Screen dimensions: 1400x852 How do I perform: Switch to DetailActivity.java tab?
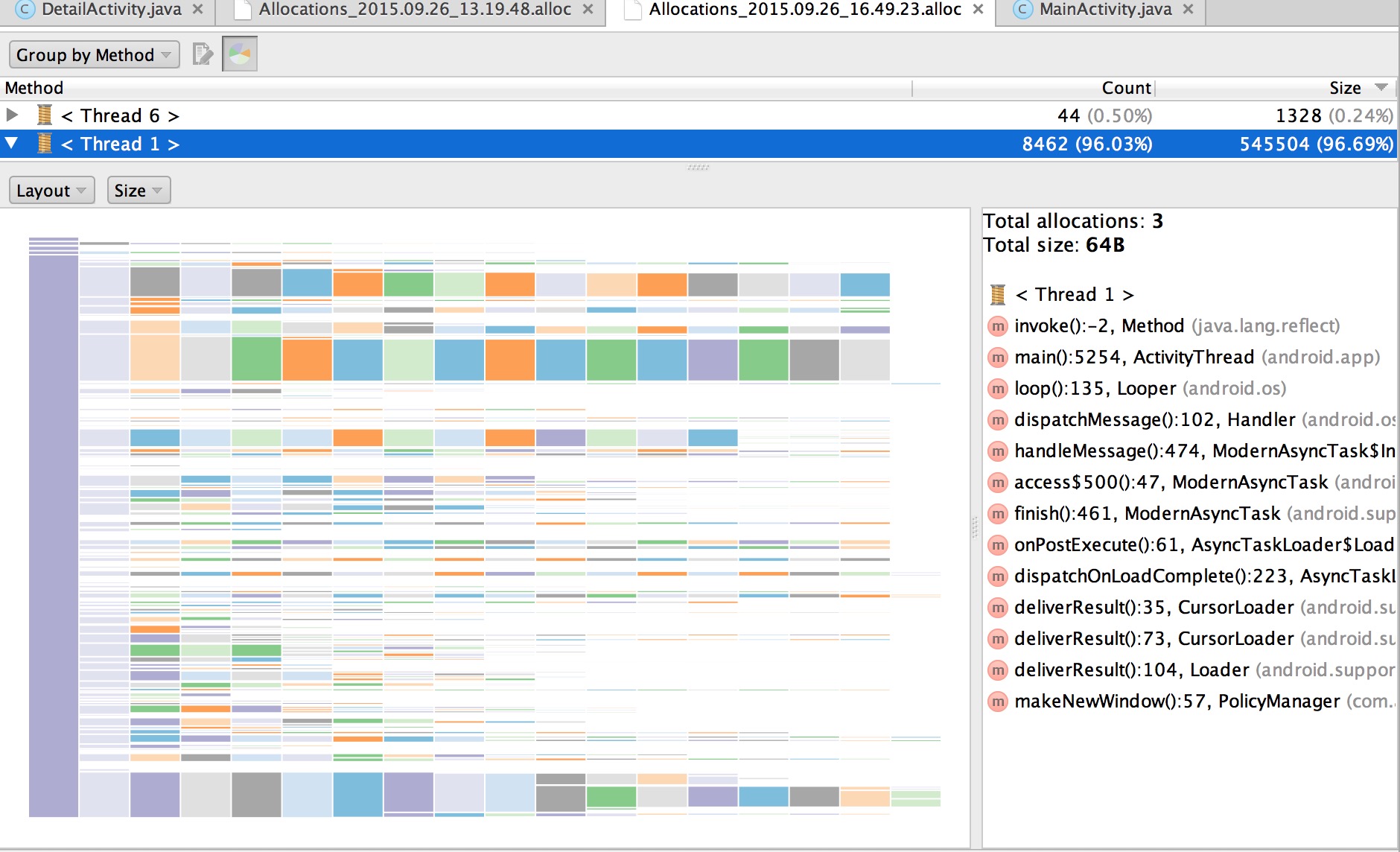click(111, 10)
